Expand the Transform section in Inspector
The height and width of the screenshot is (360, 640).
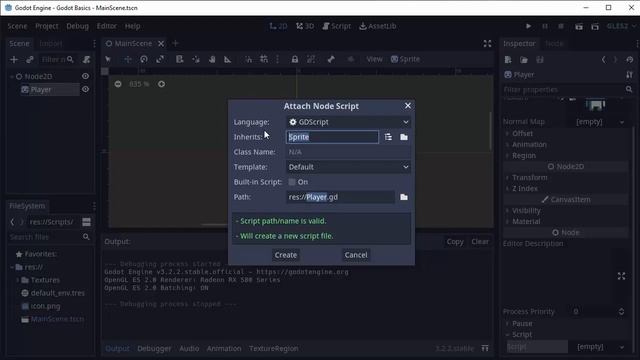pyautogui.click(x=529, y=178)
